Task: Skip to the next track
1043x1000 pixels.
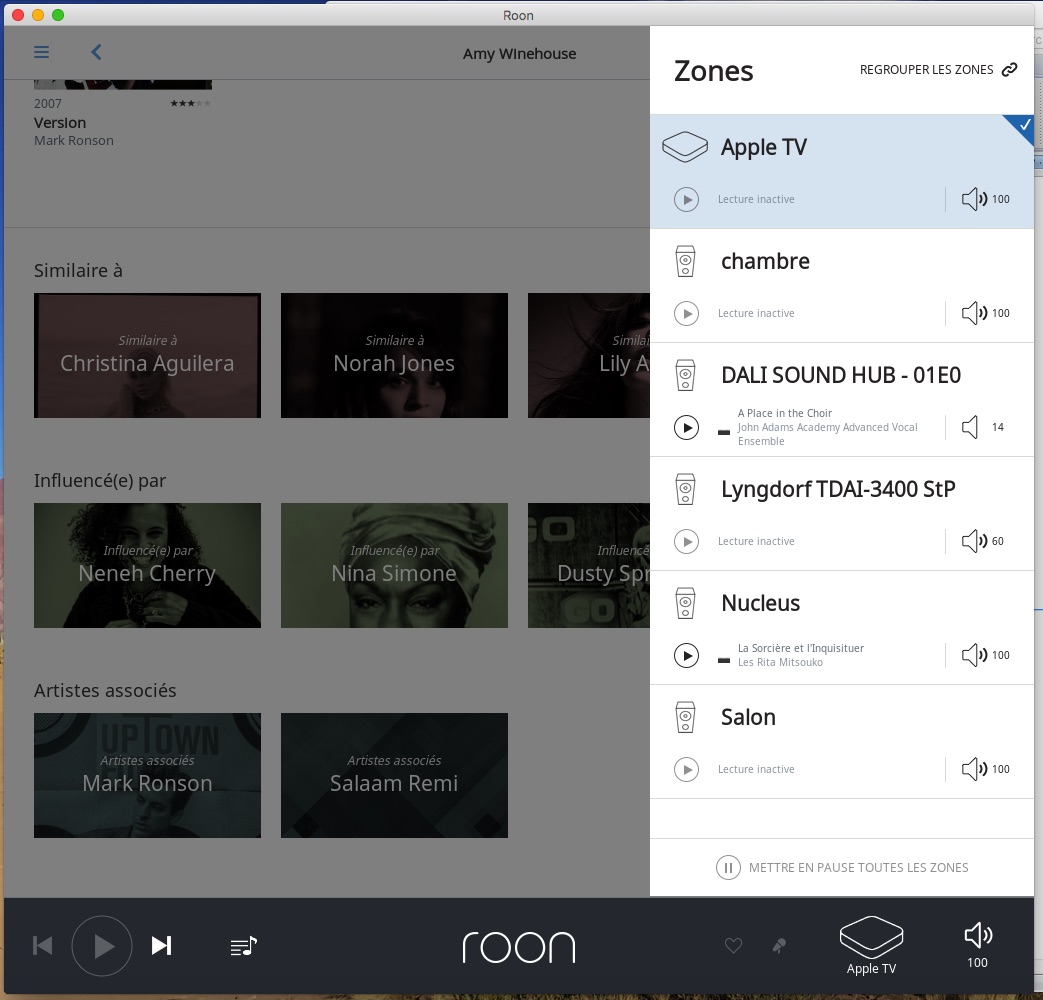Action: pyautogui.click(x=162, y=945)
